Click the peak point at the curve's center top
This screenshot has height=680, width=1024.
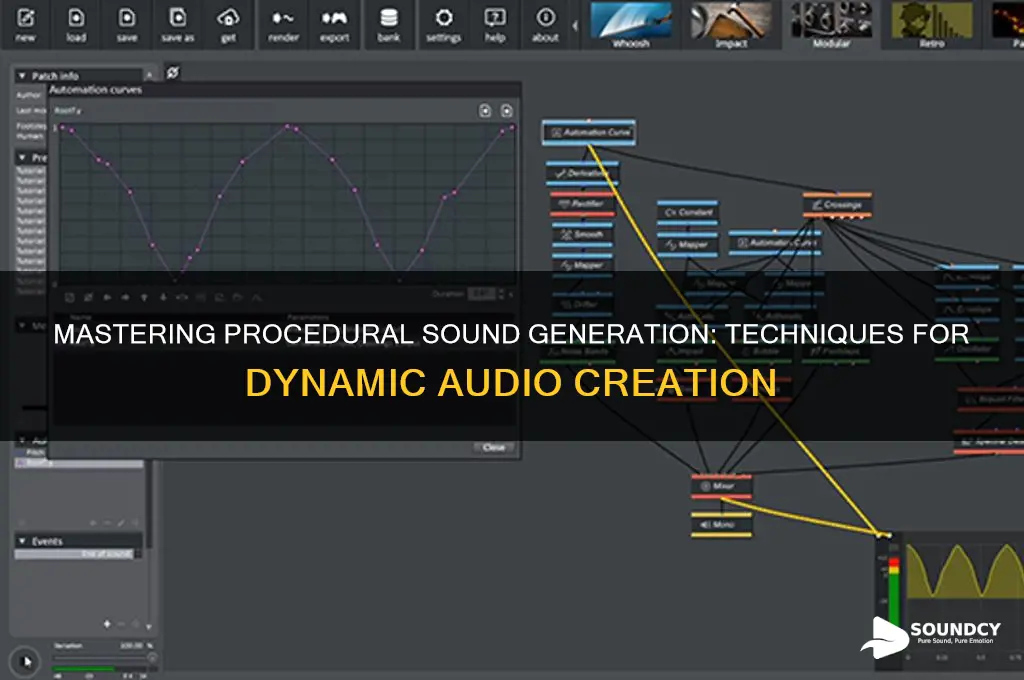click(x=287, y=126)
